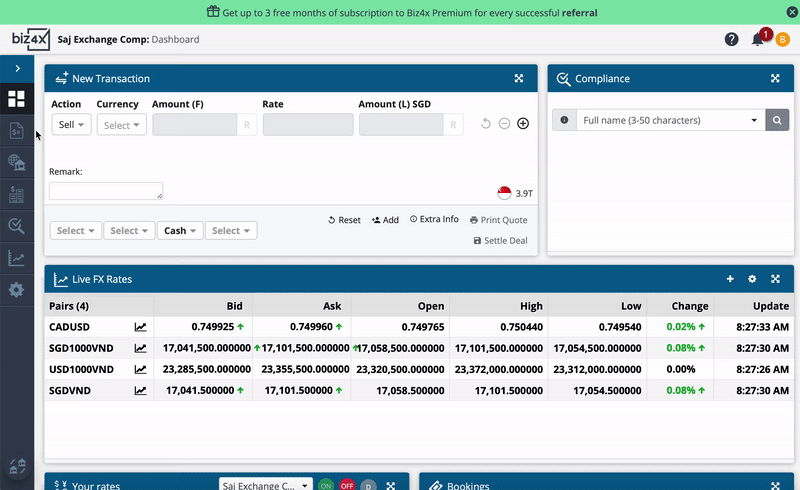Toggle the green ON switch in Your rates
The height and width of the screenshot is (490, 800).
(x=326, y=485)
